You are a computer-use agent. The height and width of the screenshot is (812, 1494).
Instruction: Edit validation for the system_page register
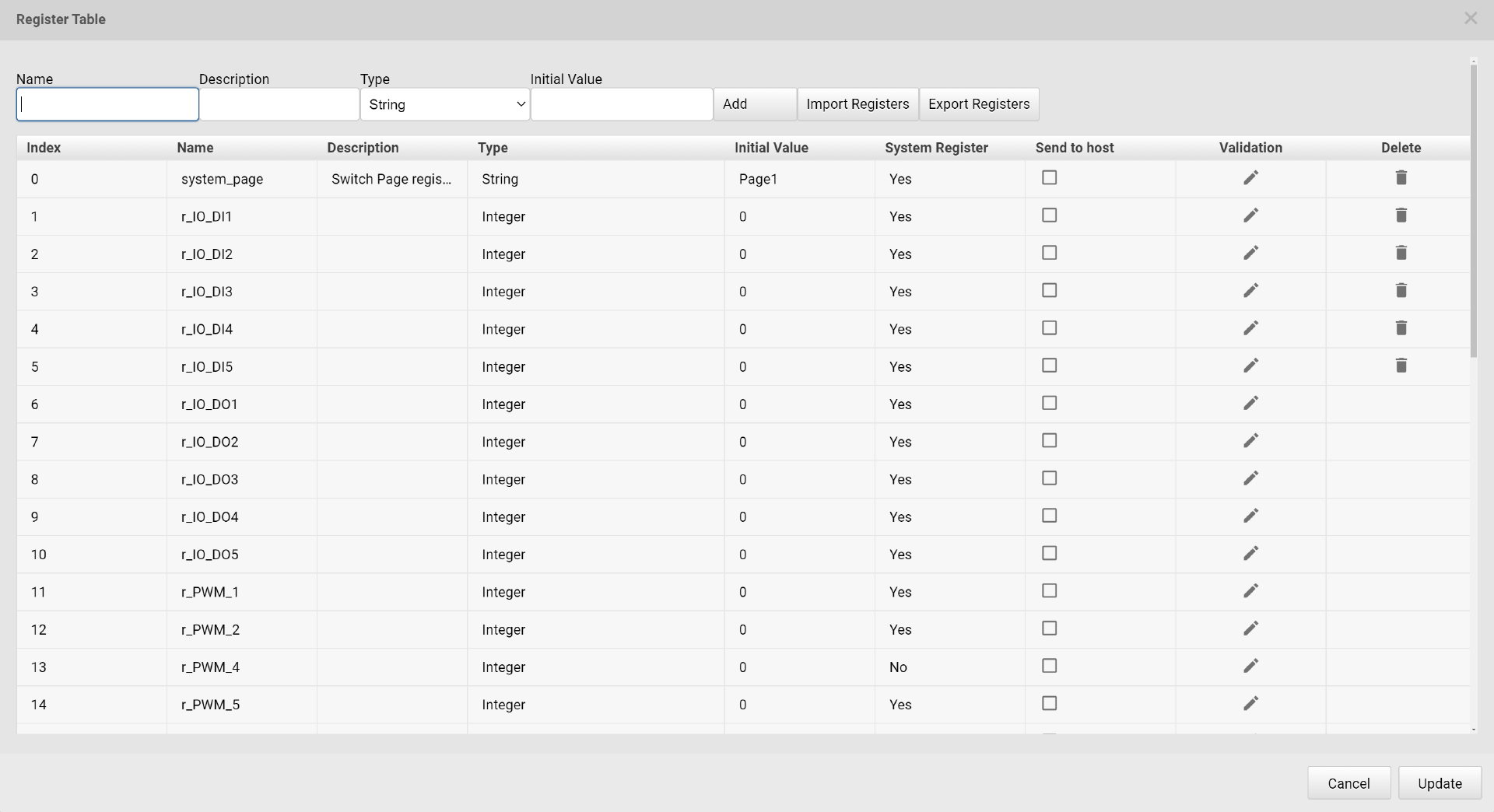point(1250,177)
